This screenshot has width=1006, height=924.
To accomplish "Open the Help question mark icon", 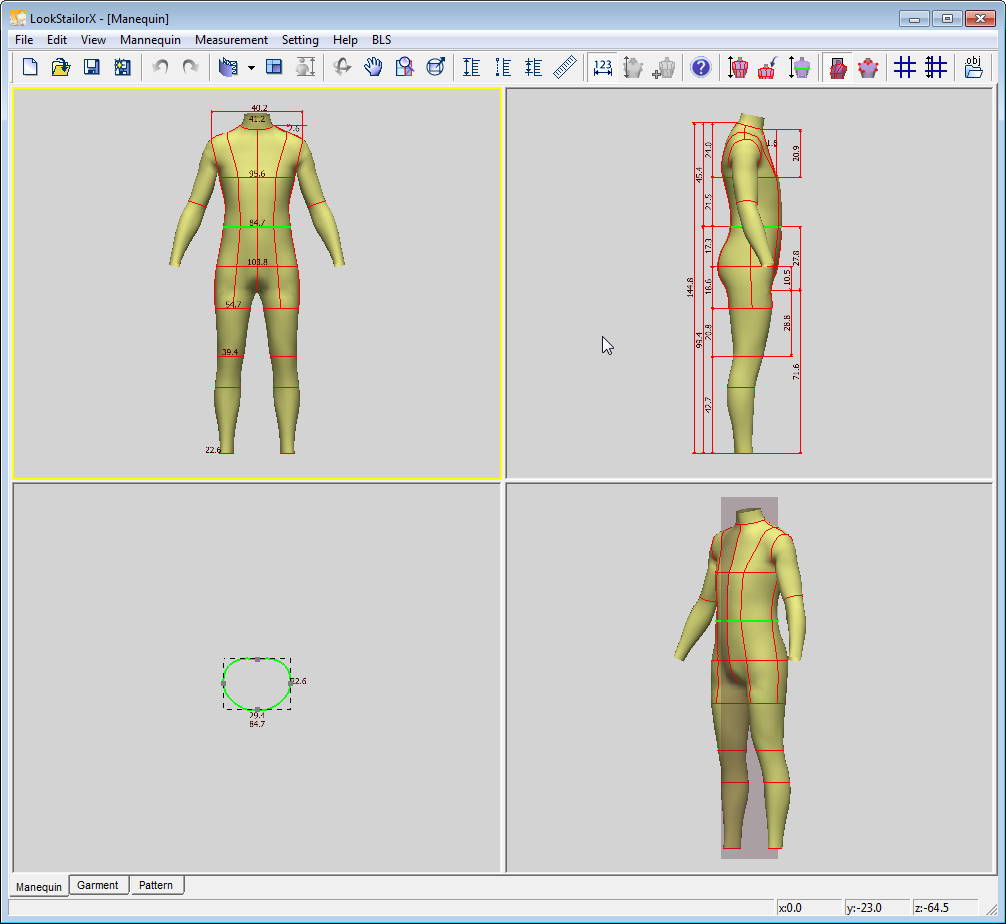I will pos(701,67).
